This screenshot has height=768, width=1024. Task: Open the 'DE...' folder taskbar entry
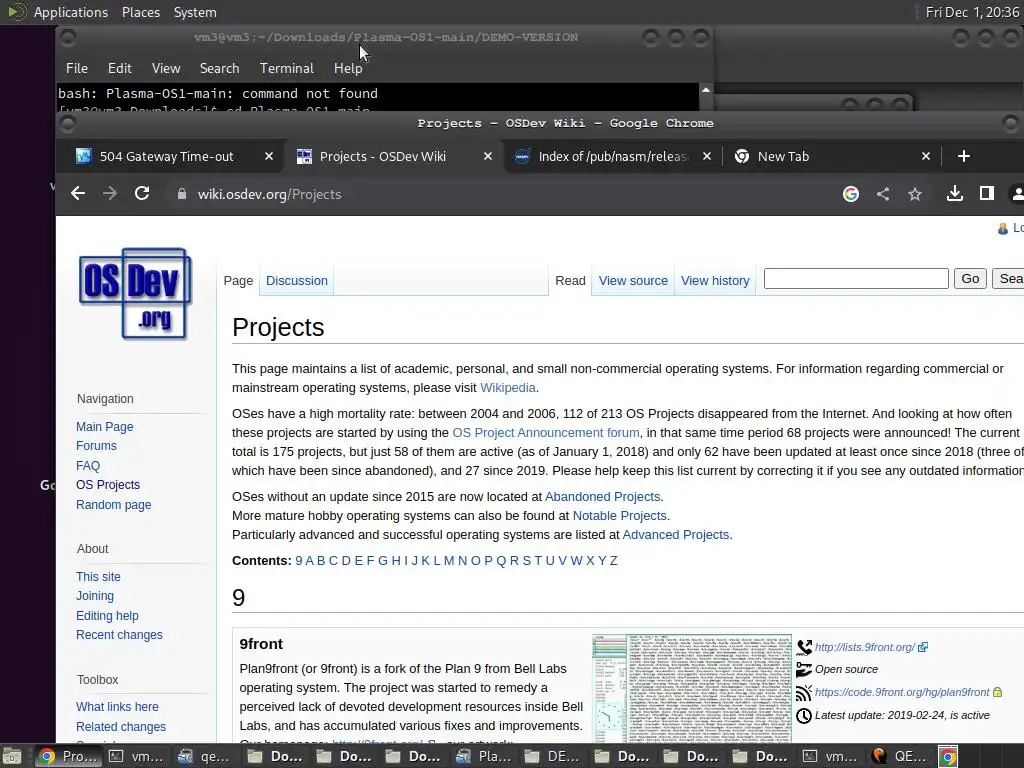[x=553, y=756]
